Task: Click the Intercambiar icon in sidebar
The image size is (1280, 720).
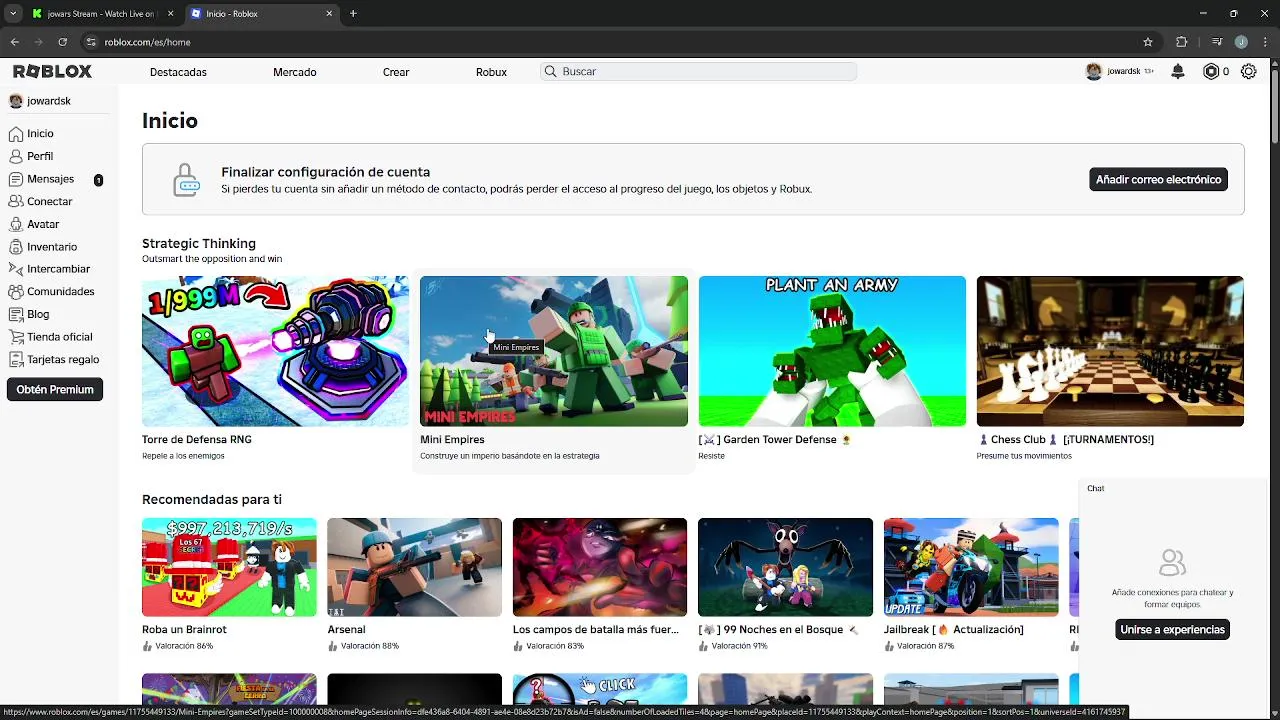Action: tap(16, 269)
